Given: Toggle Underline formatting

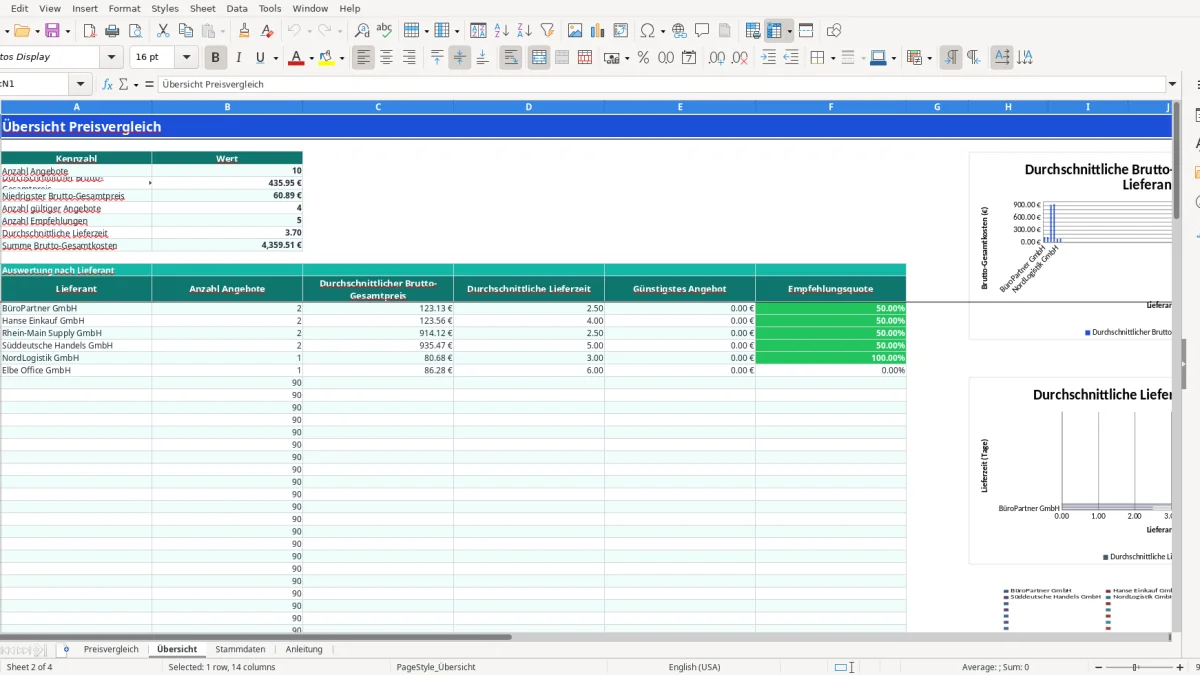Looking at the screenshot, I should tap(260, 58).
